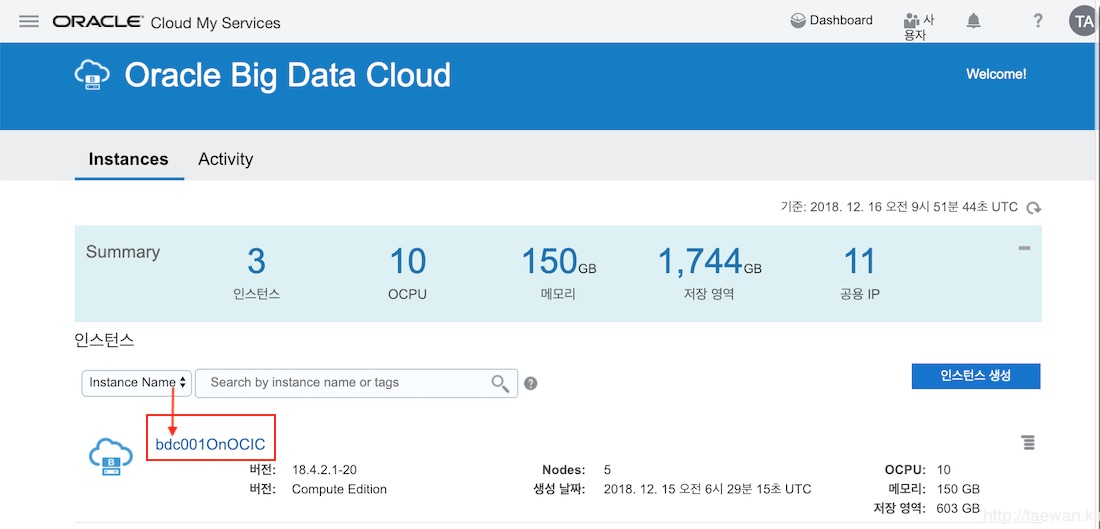Click the summary value 1,744 GB 저장 영역
The width and height of the screenshot is (1100, 529).
[x=709, y=275]
